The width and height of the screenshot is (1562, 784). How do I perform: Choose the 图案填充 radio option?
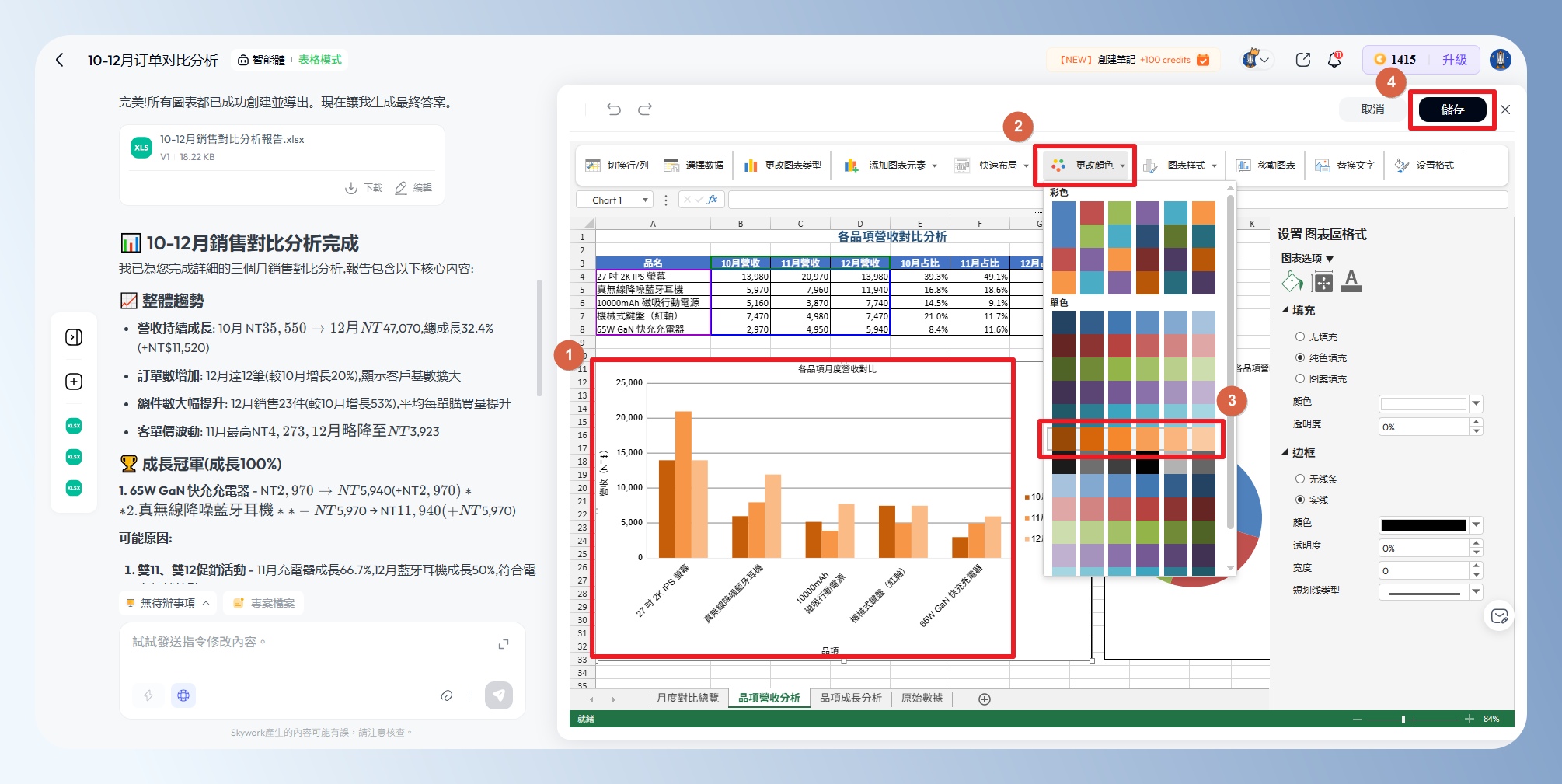pyautogui.click(x=1300, y=378)
